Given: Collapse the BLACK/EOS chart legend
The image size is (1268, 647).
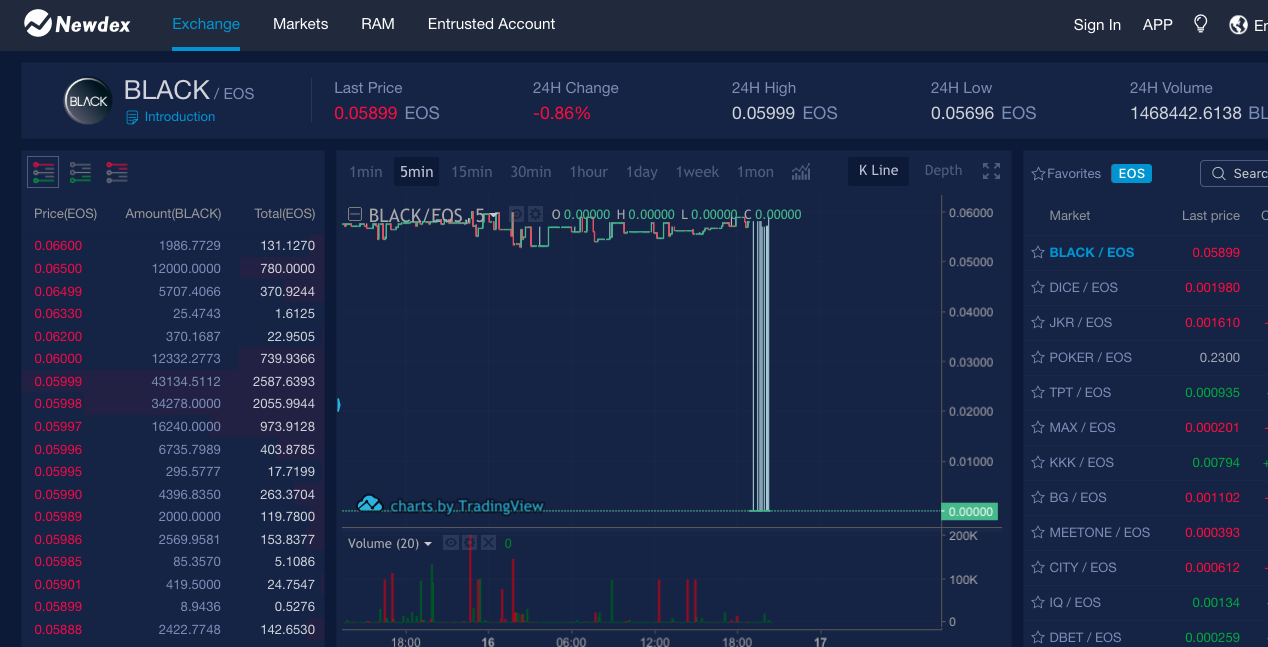Looking at the screenshot, I should click(355, 214).
